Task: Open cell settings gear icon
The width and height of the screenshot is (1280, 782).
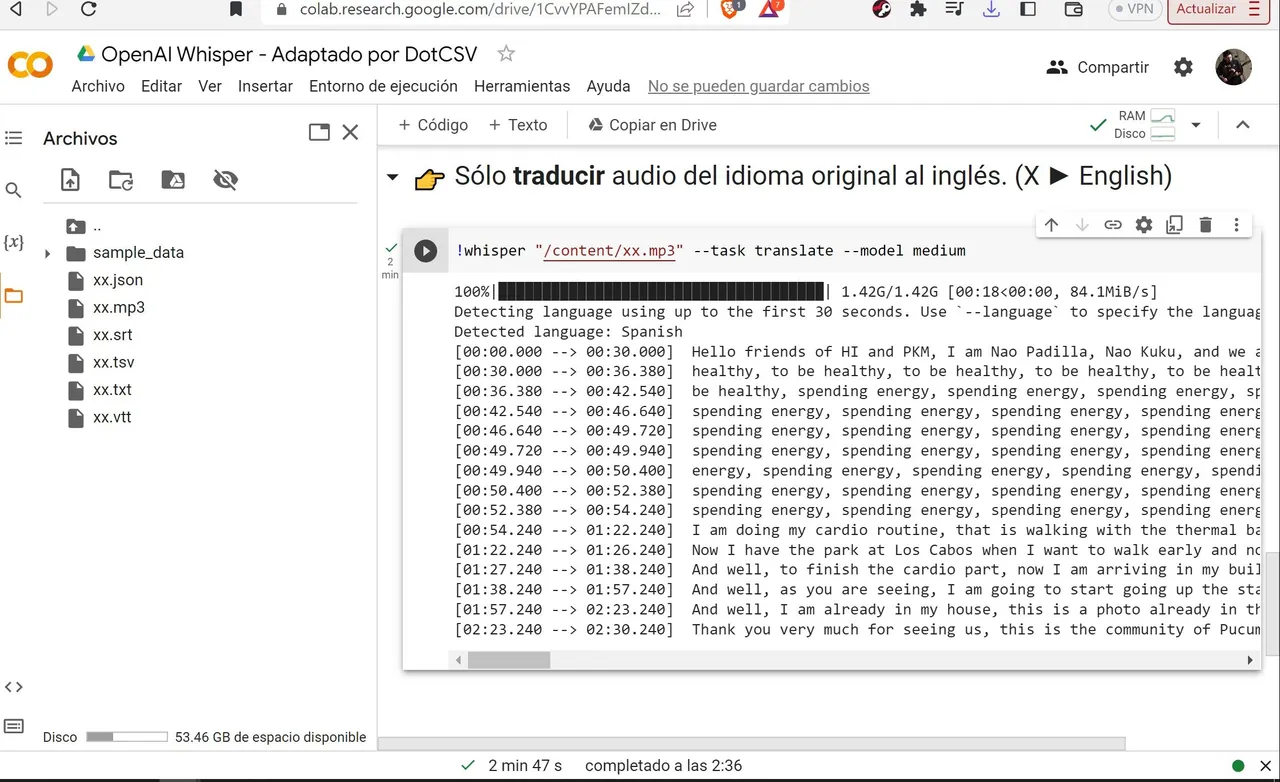Action: pyautogui.click(x=1144, y=225)
